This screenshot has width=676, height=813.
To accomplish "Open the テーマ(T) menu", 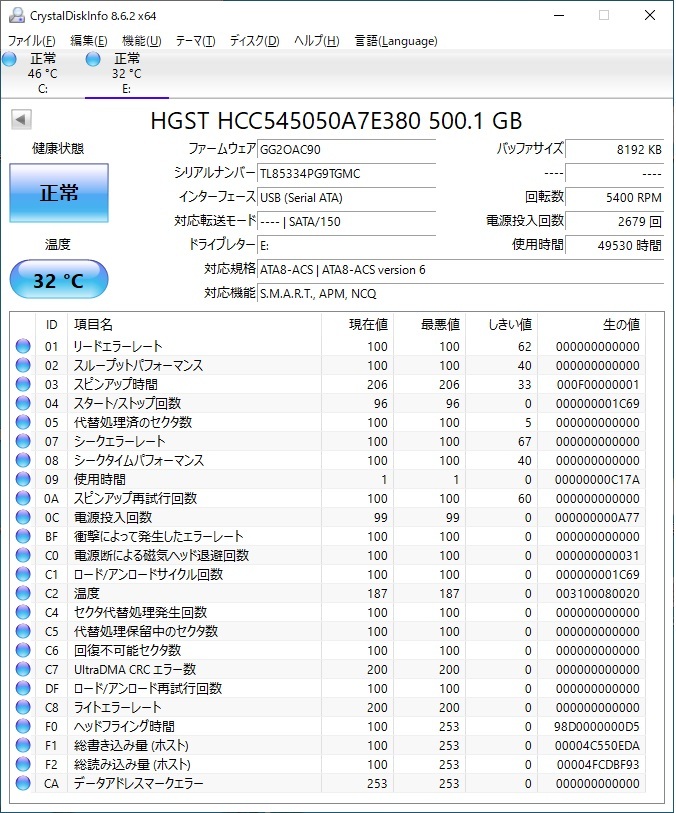I will click(x=195, y=41).
